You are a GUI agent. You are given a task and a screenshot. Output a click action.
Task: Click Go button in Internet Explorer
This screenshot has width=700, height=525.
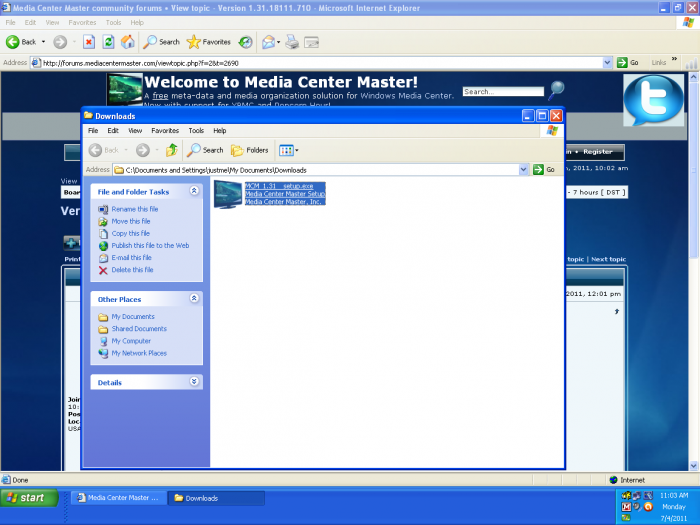[x=628, y=63]
